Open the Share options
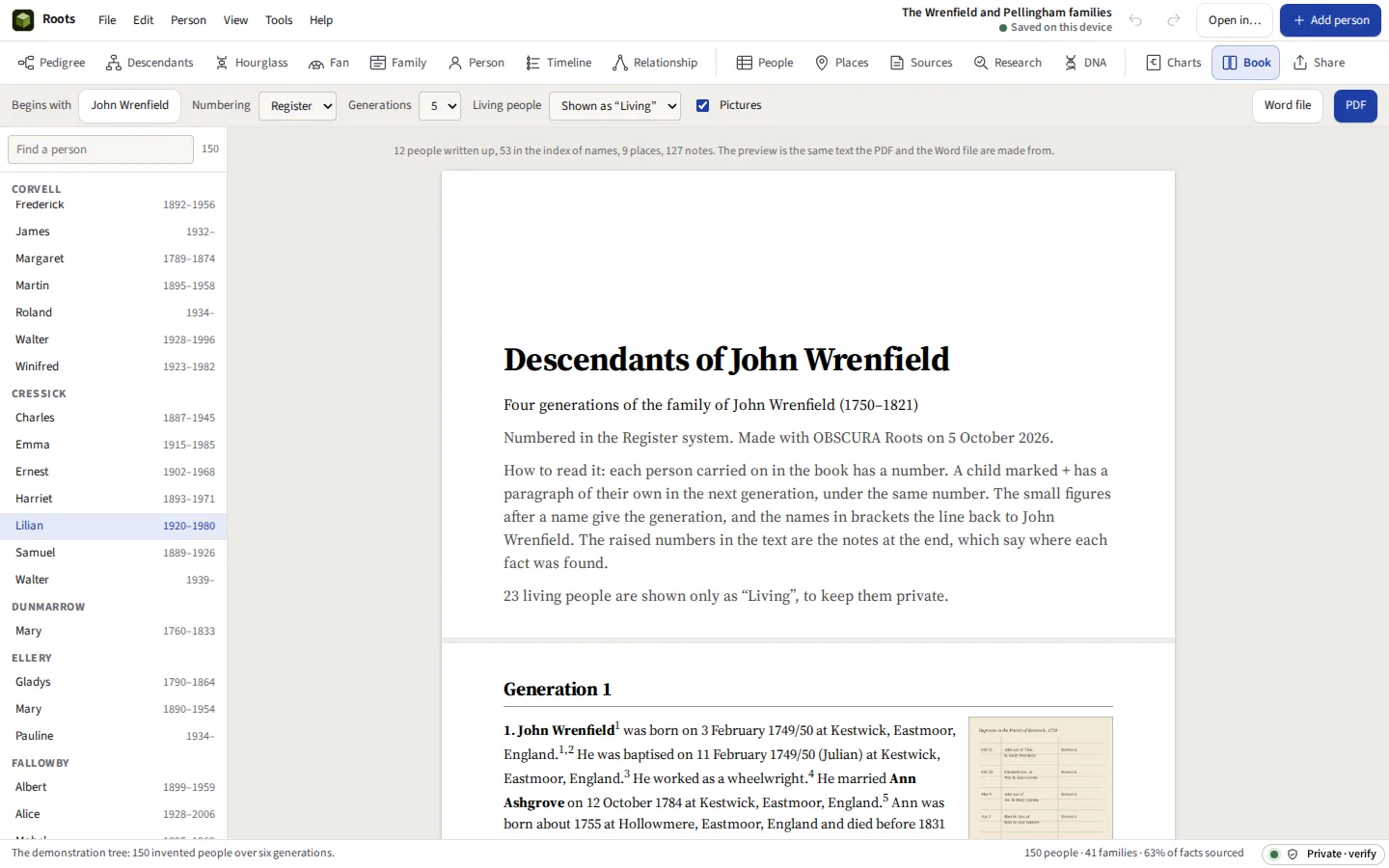Viewport: 1389px width, 868px height. (x=1319, y=63)
